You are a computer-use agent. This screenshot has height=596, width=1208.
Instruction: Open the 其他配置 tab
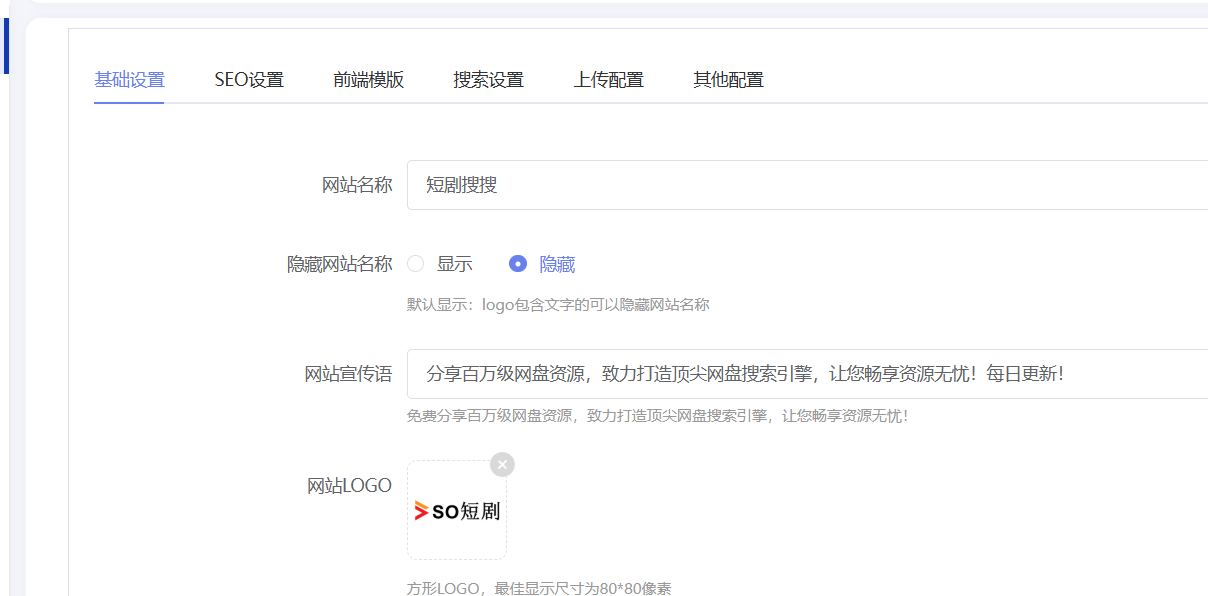coord(728,80)
